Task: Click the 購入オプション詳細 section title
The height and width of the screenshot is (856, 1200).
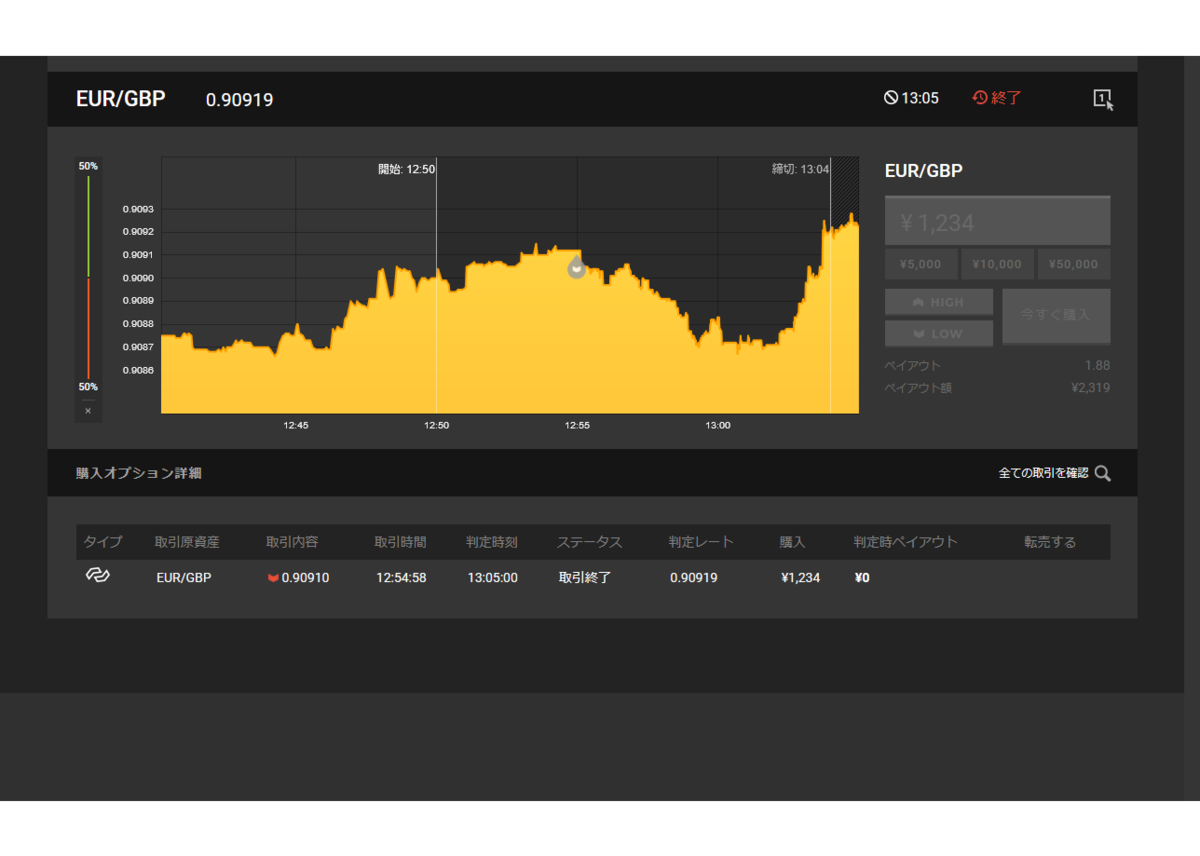Action: [139, 473]
